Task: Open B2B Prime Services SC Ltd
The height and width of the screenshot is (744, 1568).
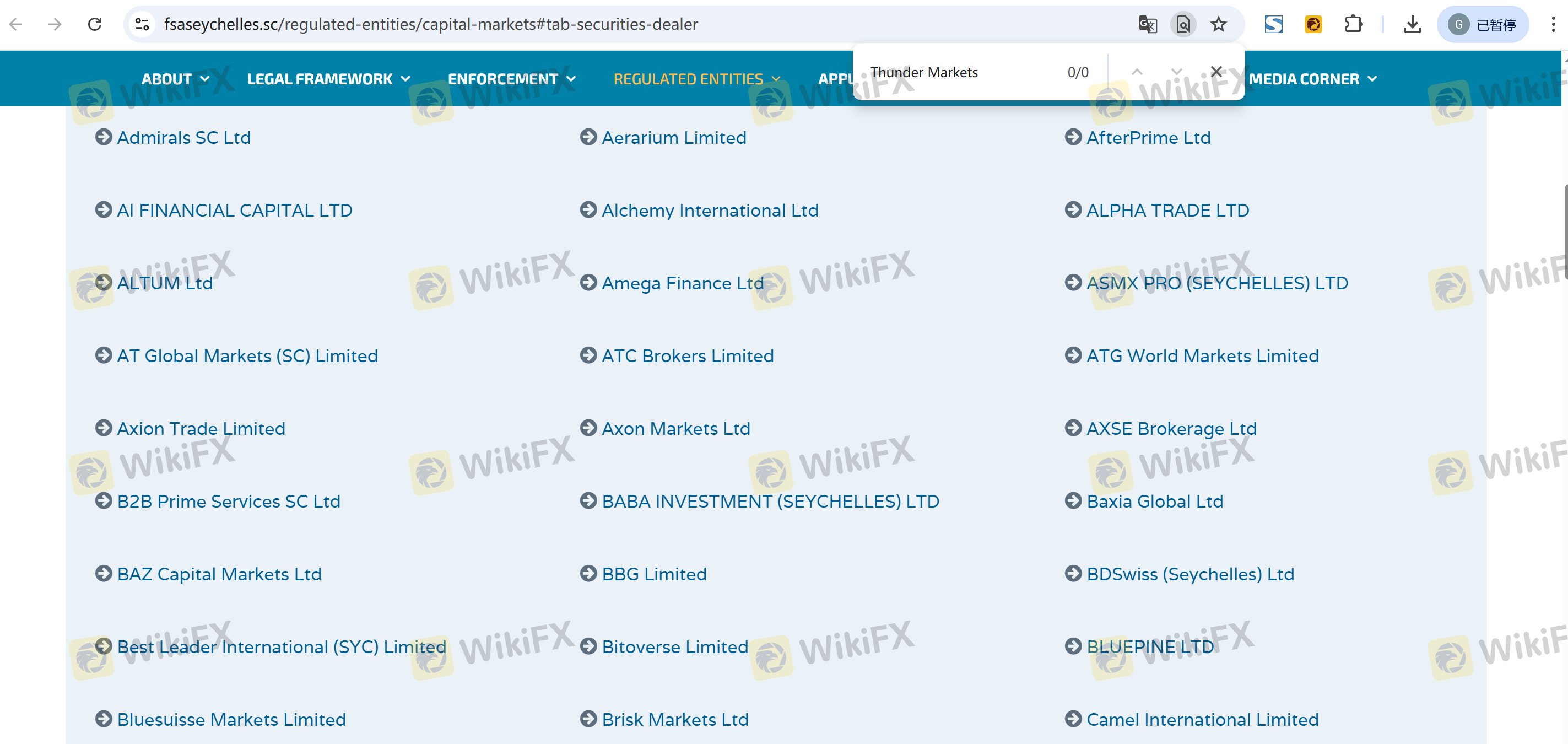Action: pyautogui.click(x=229, y=502)
